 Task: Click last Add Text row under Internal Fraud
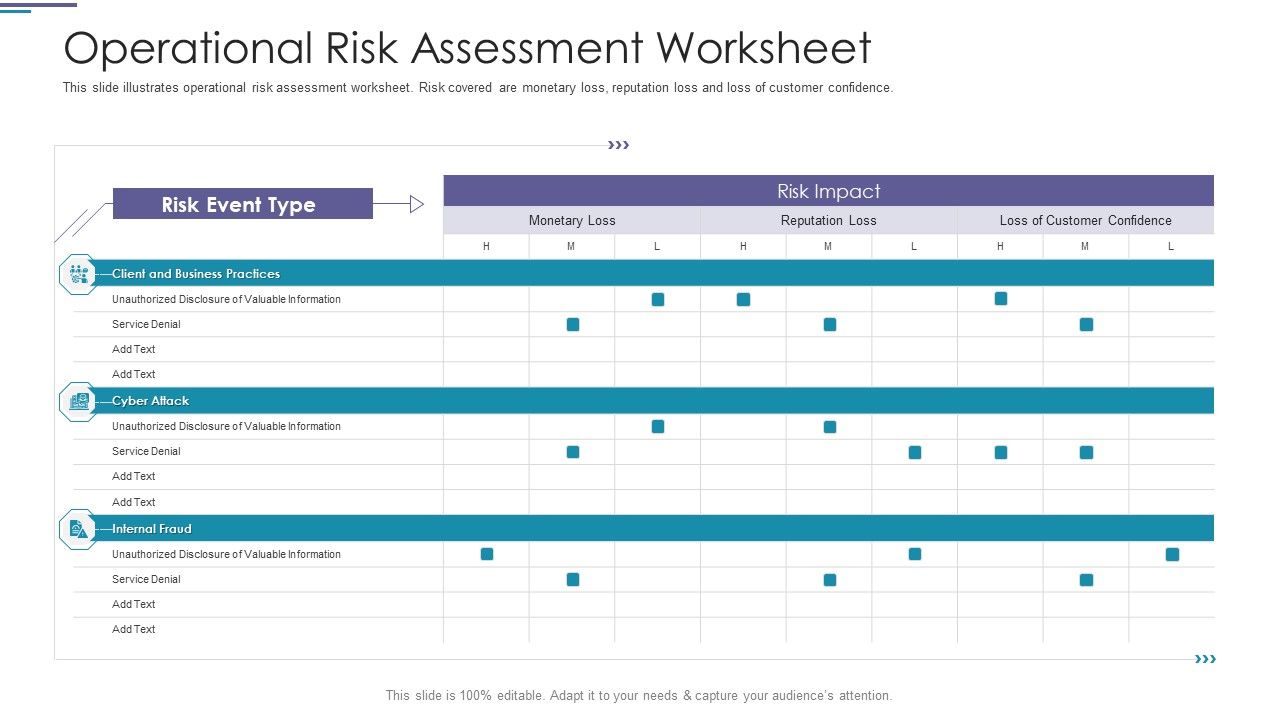[644, 630]
